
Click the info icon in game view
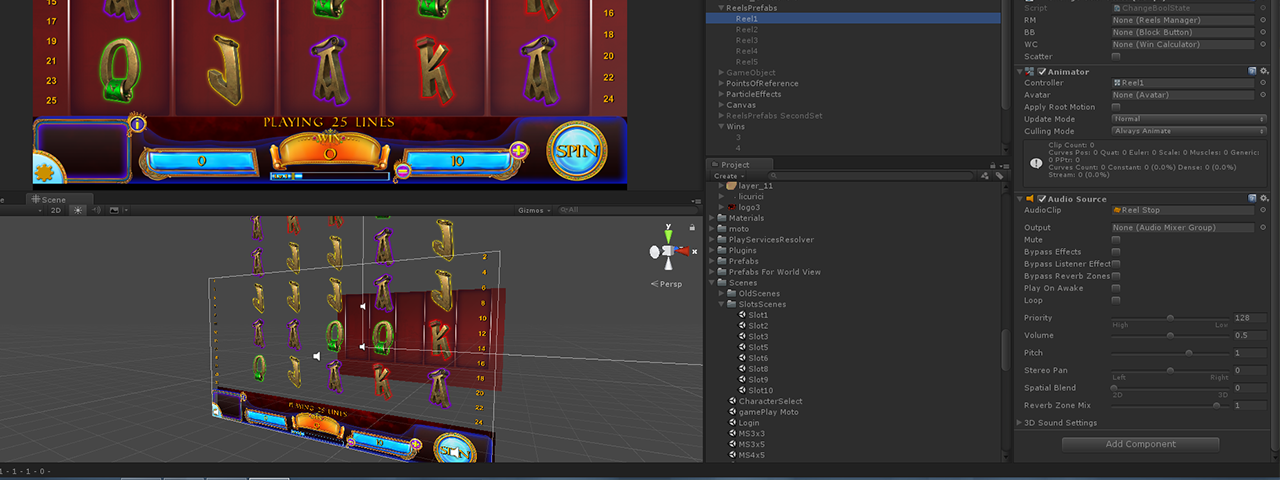(137, 124)
